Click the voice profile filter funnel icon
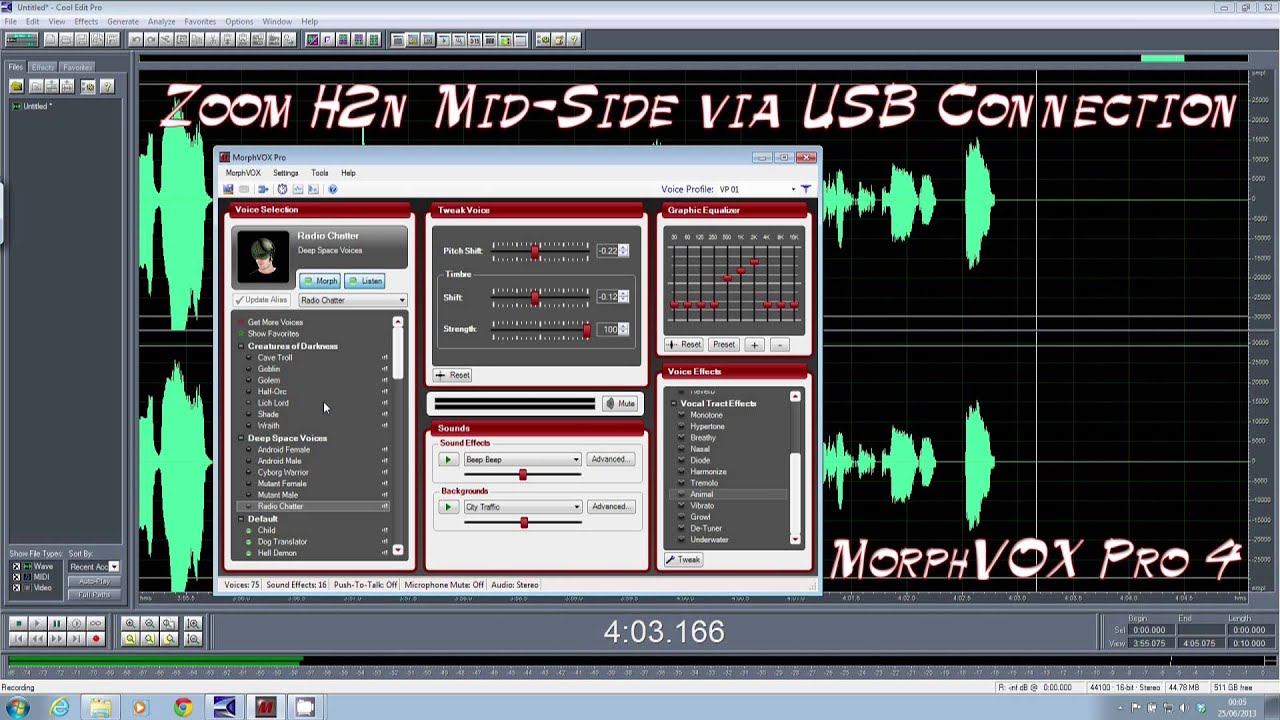 click(806, 189)
